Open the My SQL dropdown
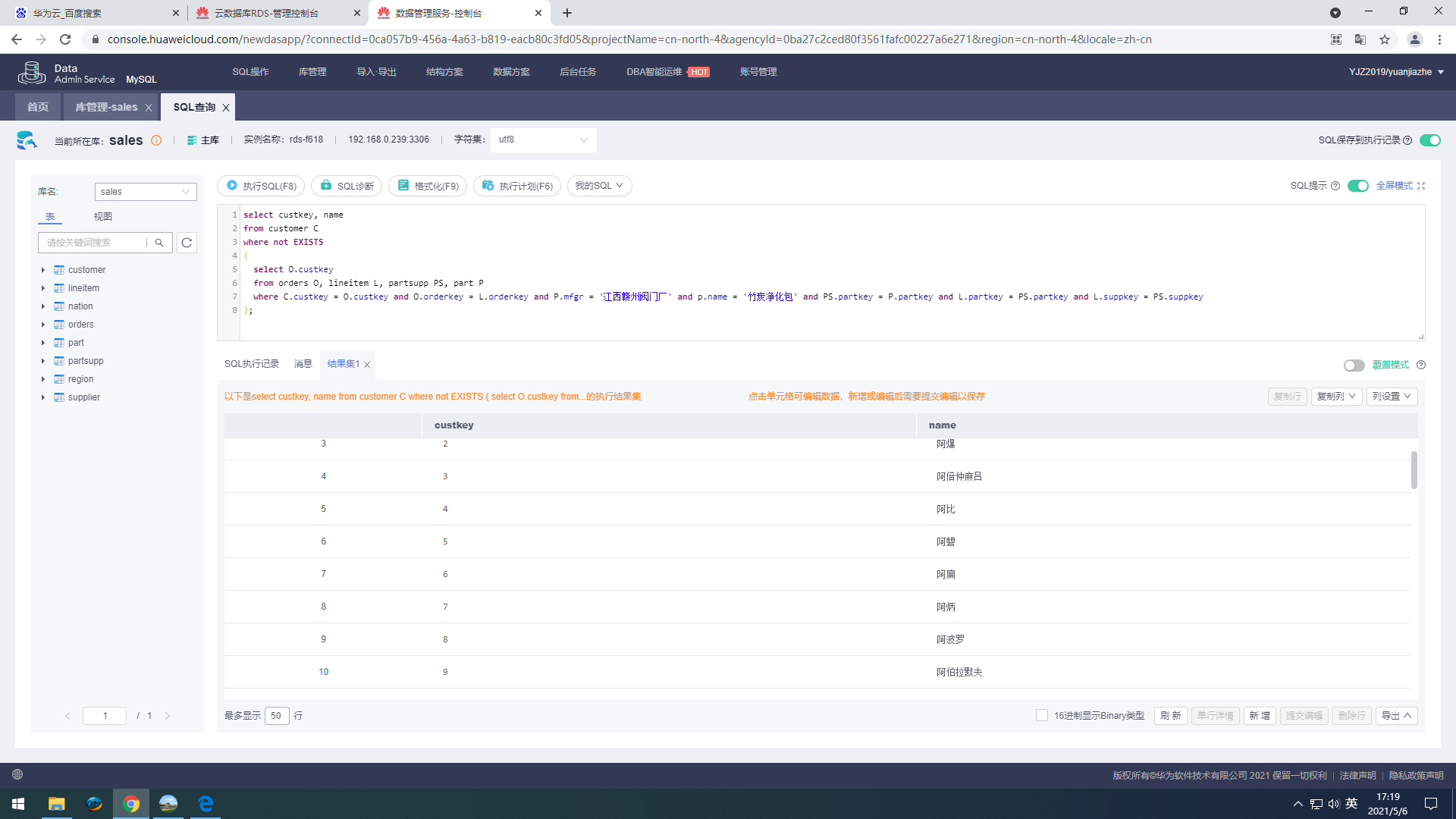This screenshot has width=1456, height=819. click(x=599, y=186)
